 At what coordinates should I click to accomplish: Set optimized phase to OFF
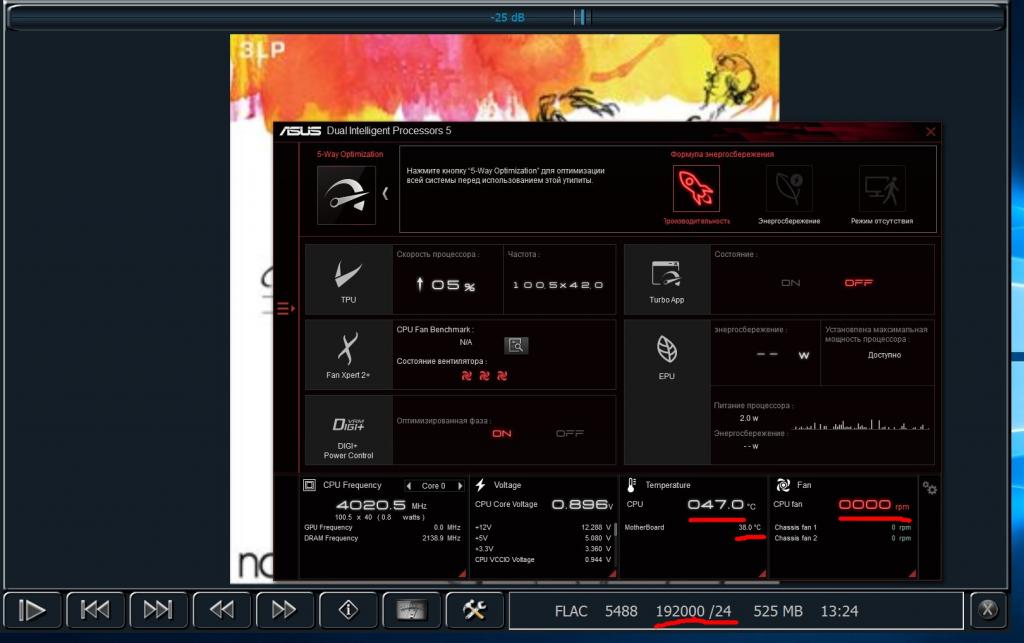569,433
